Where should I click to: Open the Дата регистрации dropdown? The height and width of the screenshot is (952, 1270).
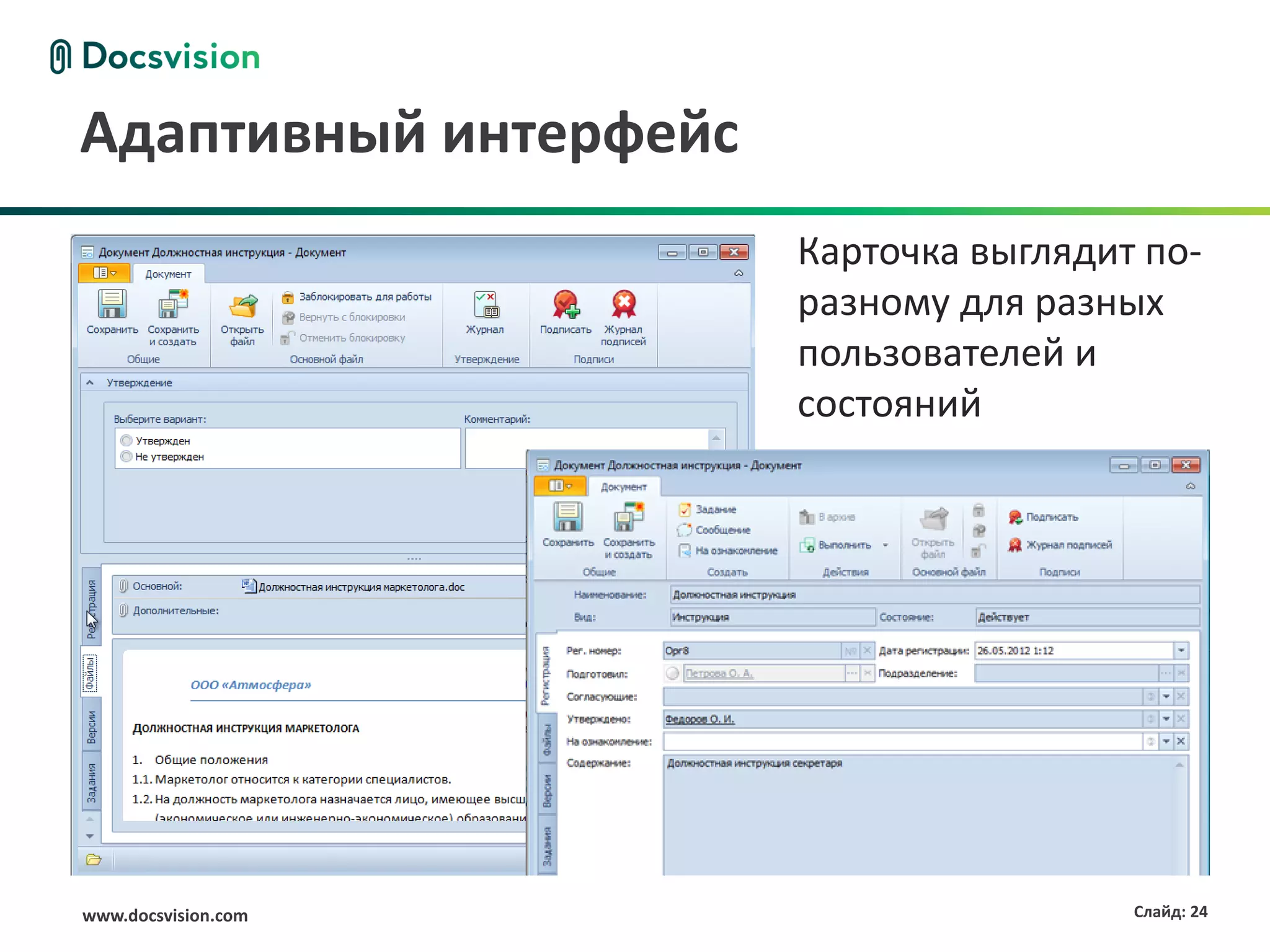(x=1181, y=651)
